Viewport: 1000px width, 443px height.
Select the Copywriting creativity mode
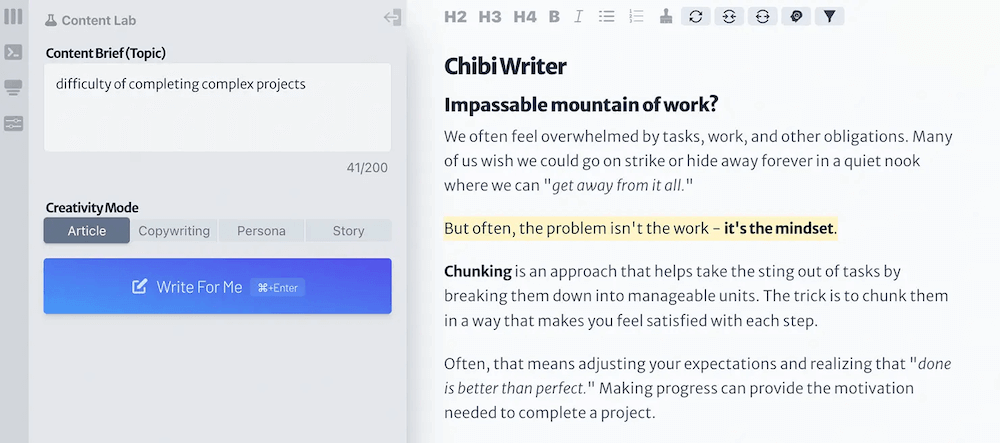[x=174, y=231]
